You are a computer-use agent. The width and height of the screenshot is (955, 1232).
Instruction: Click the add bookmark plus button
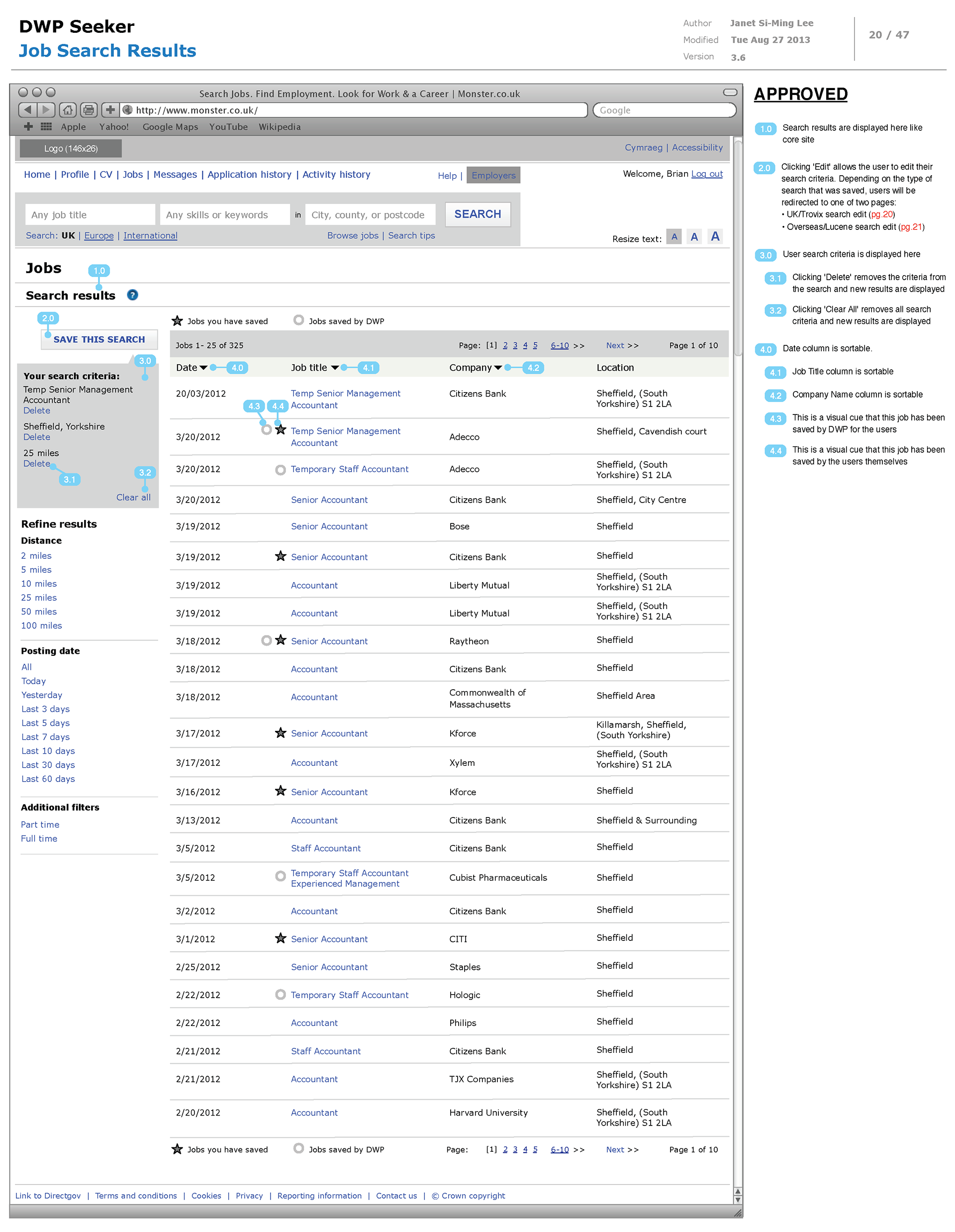[x=110, y=109]
